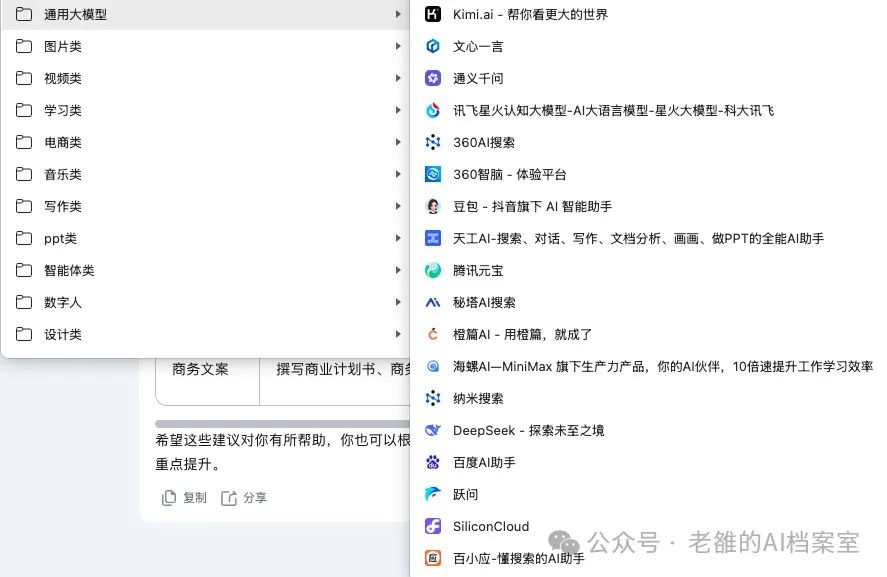The height and width of the screenshot is (577, 887).
Task: Select the 腾讯元宝 icon
Action: pyautogui.click(x=432, y=270)
